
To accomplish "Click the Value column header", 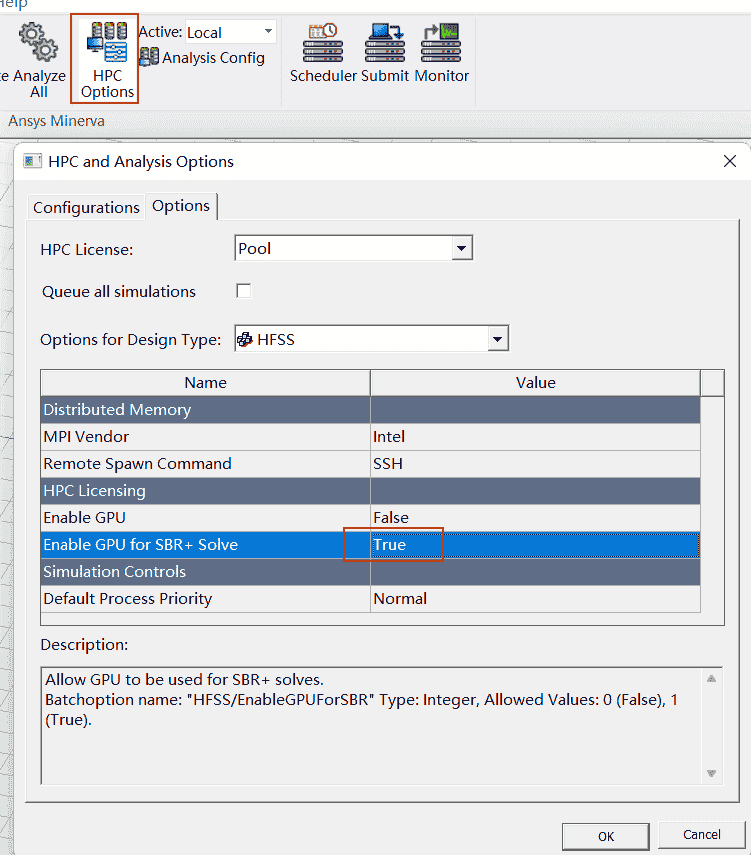I will [x=536, y=383].
